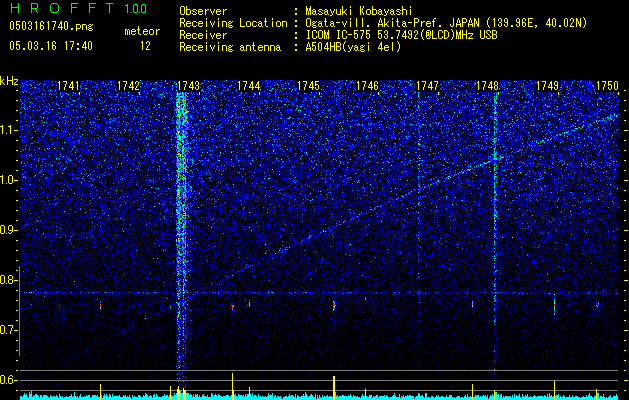Click the date stamp 05.03.16 17:40

(51, 46)
